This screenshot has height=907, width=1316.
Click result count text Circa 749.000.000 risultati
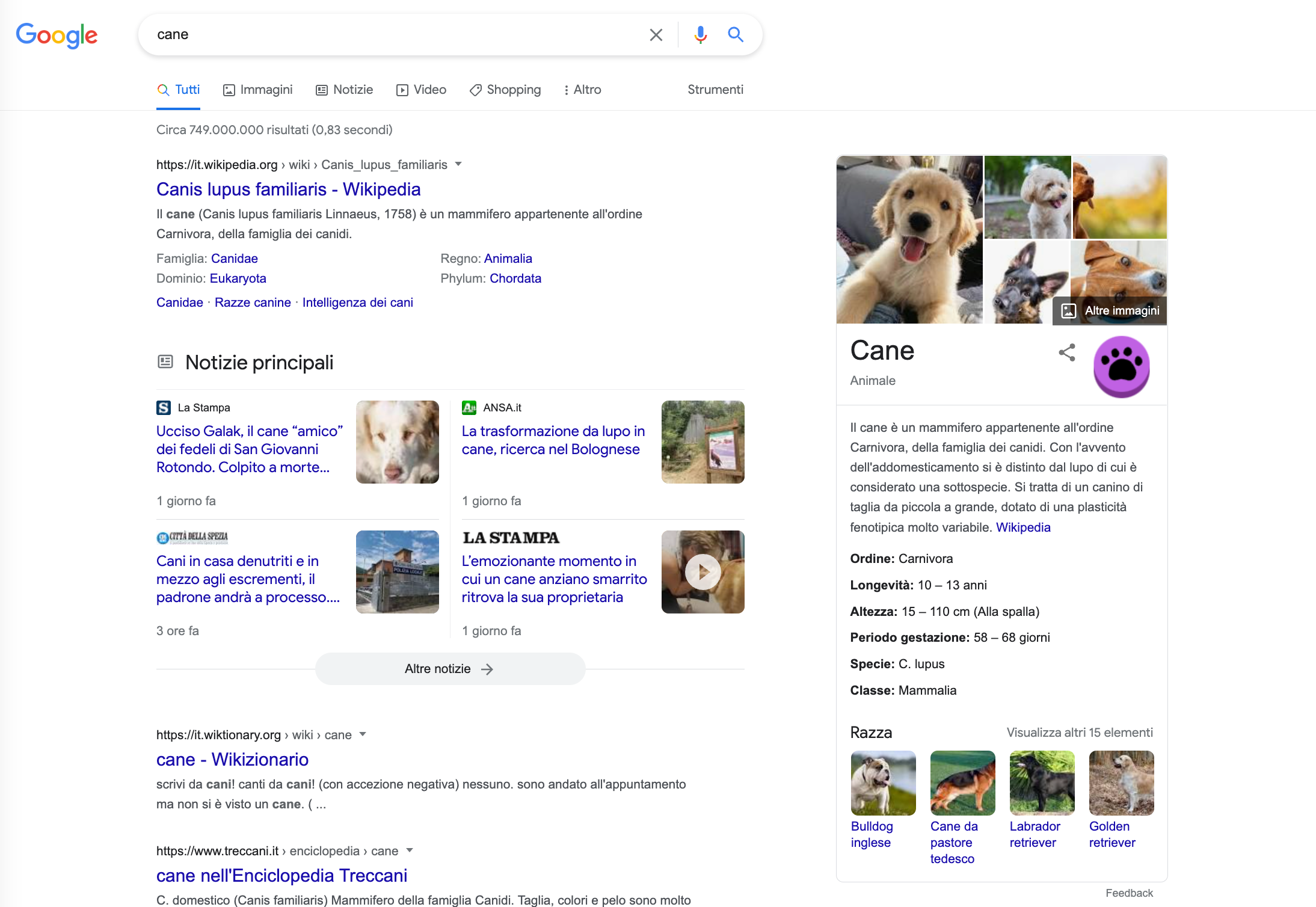274,130
